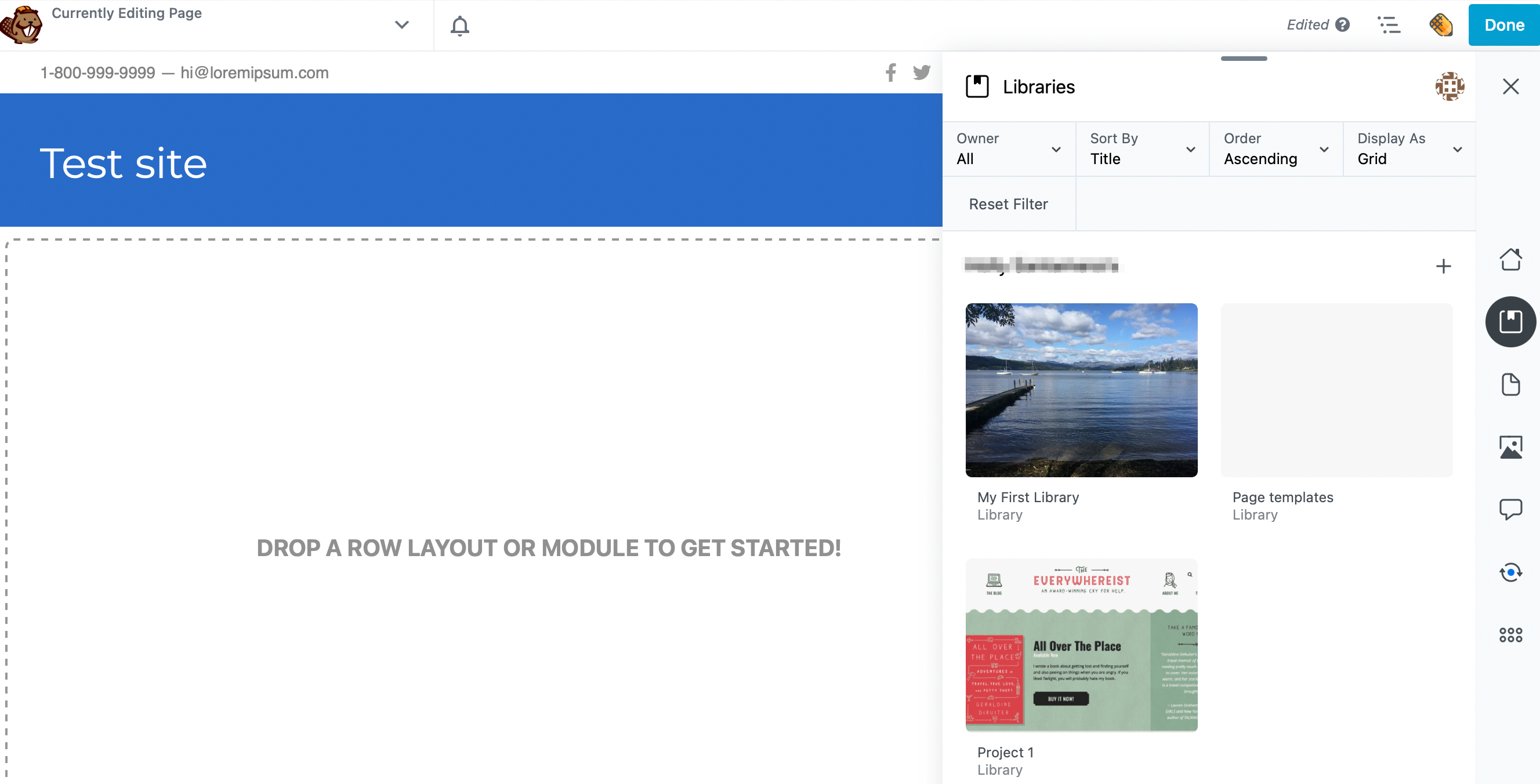This screenshot has width=1540, height=784.
Task: Open the Content document icon in sidebar
Action: (x=1510, y=384)
